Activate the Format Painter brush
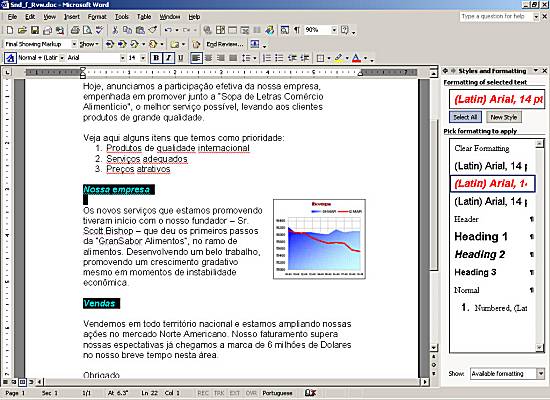This screenshot has height=400, width=550. click(153, 30)
